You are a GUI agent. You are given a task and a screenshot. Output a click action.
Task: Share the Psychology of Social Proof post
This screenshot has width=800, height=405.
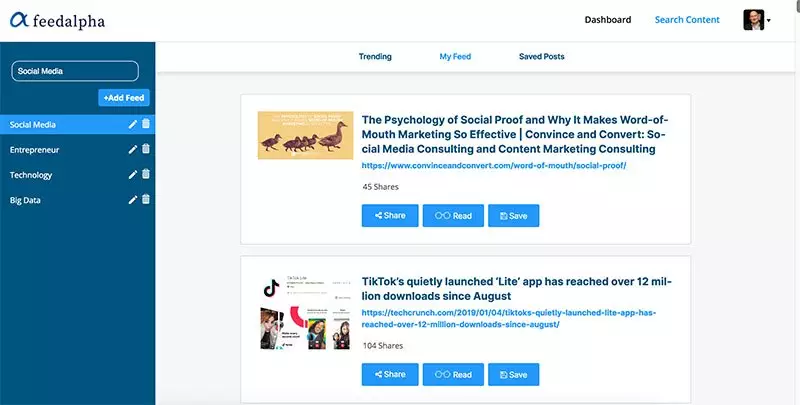(390, 216)
